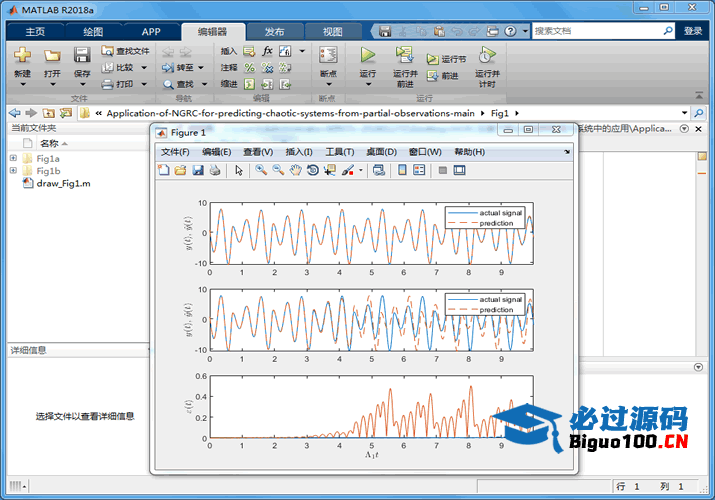Click the insert function fx icon
The height and width of the screenshot is (500, 715).
coord(267,51)
